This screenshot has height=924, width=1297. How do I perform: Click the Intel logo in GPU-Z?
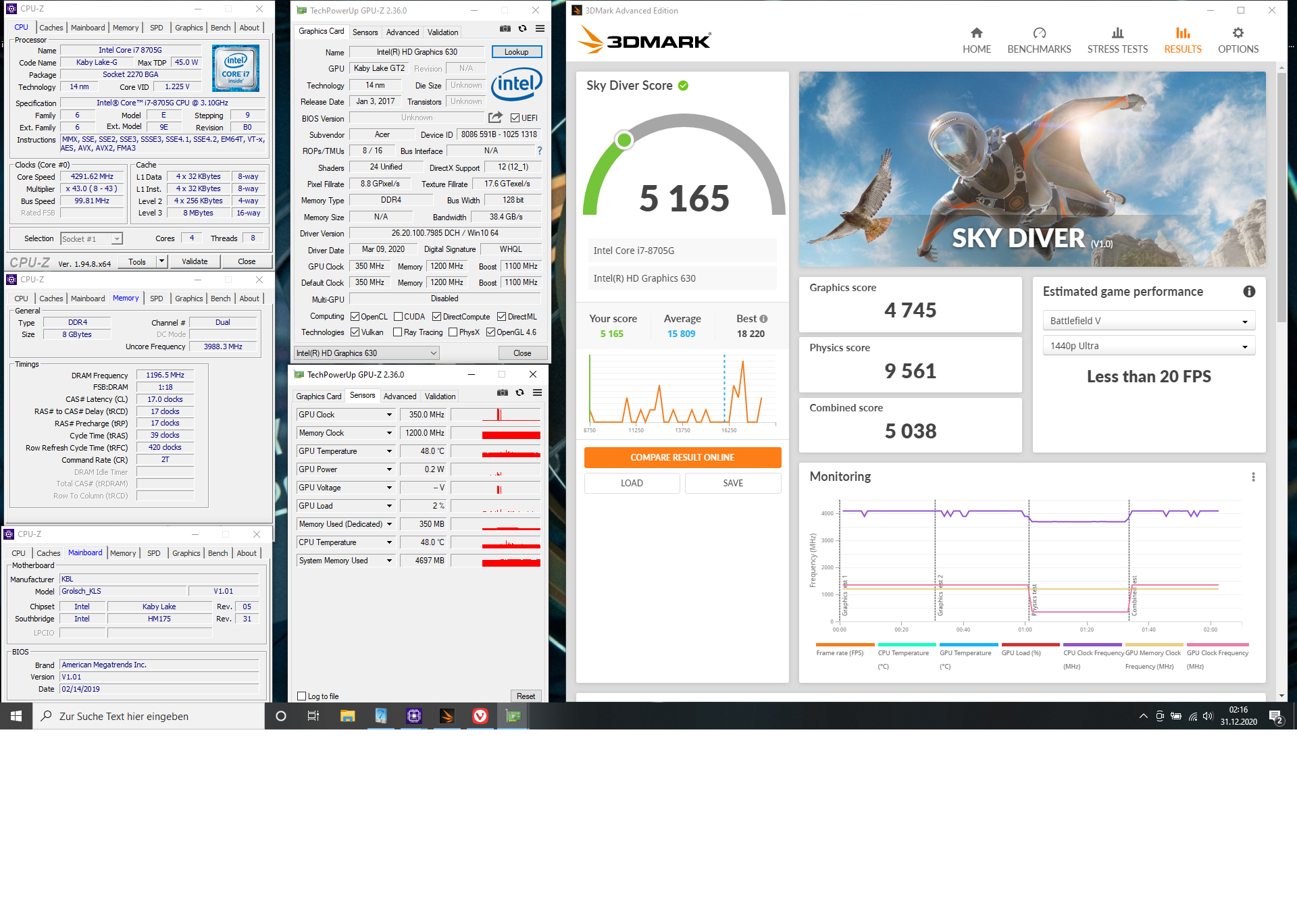click(517, 84)
